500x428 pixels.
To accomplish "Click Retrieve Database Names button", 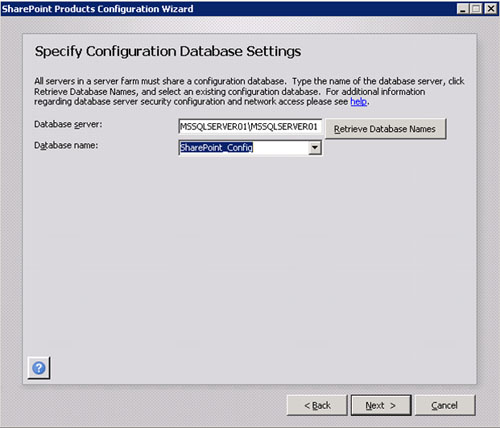I will (x=385, y=129).
